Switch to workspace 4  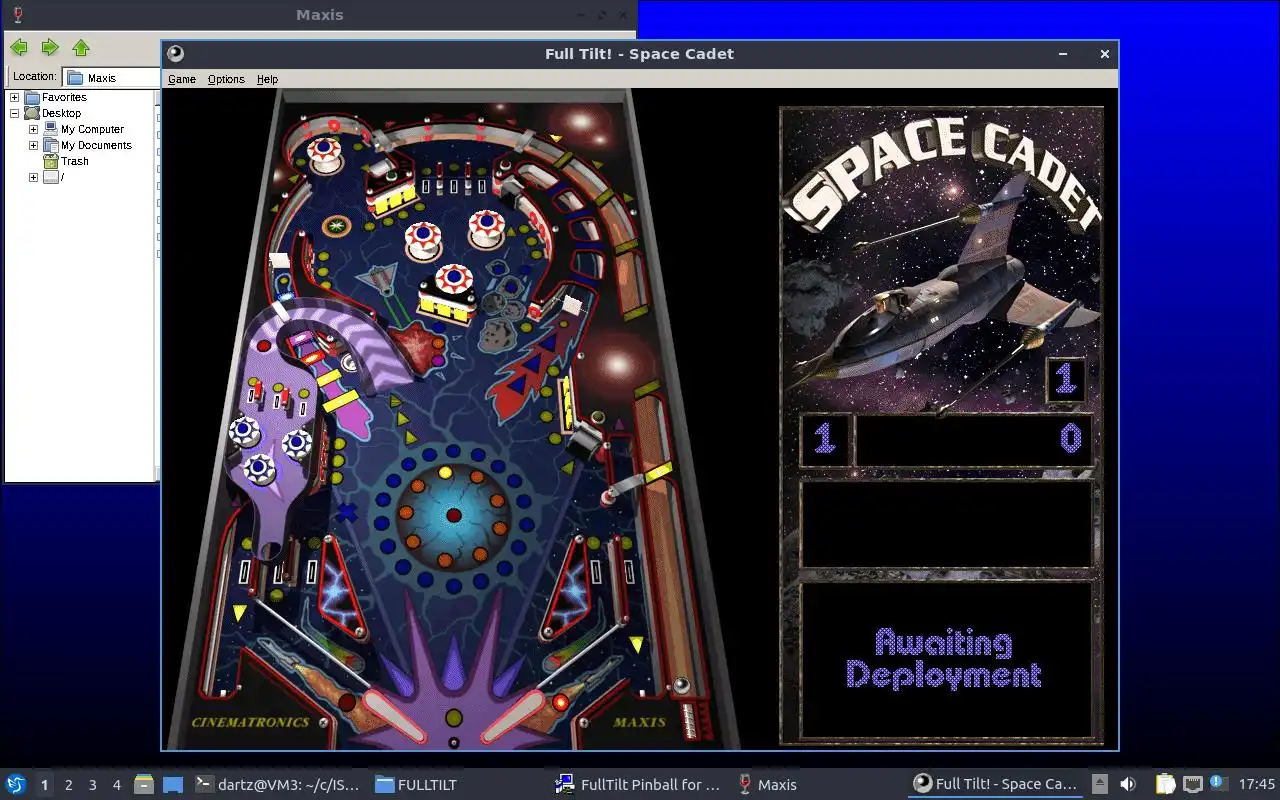116,785
